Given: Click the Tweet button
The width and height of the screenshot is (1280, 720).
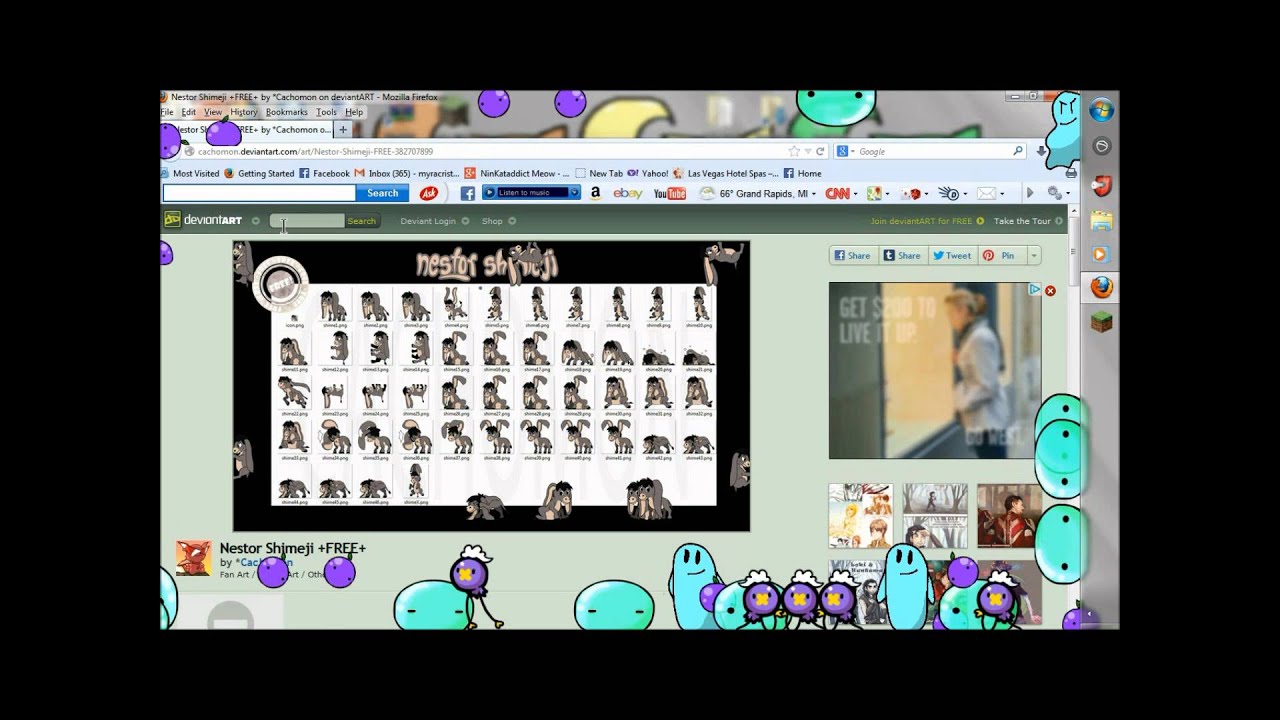Looking at the screenshot, I should (952, 255).
